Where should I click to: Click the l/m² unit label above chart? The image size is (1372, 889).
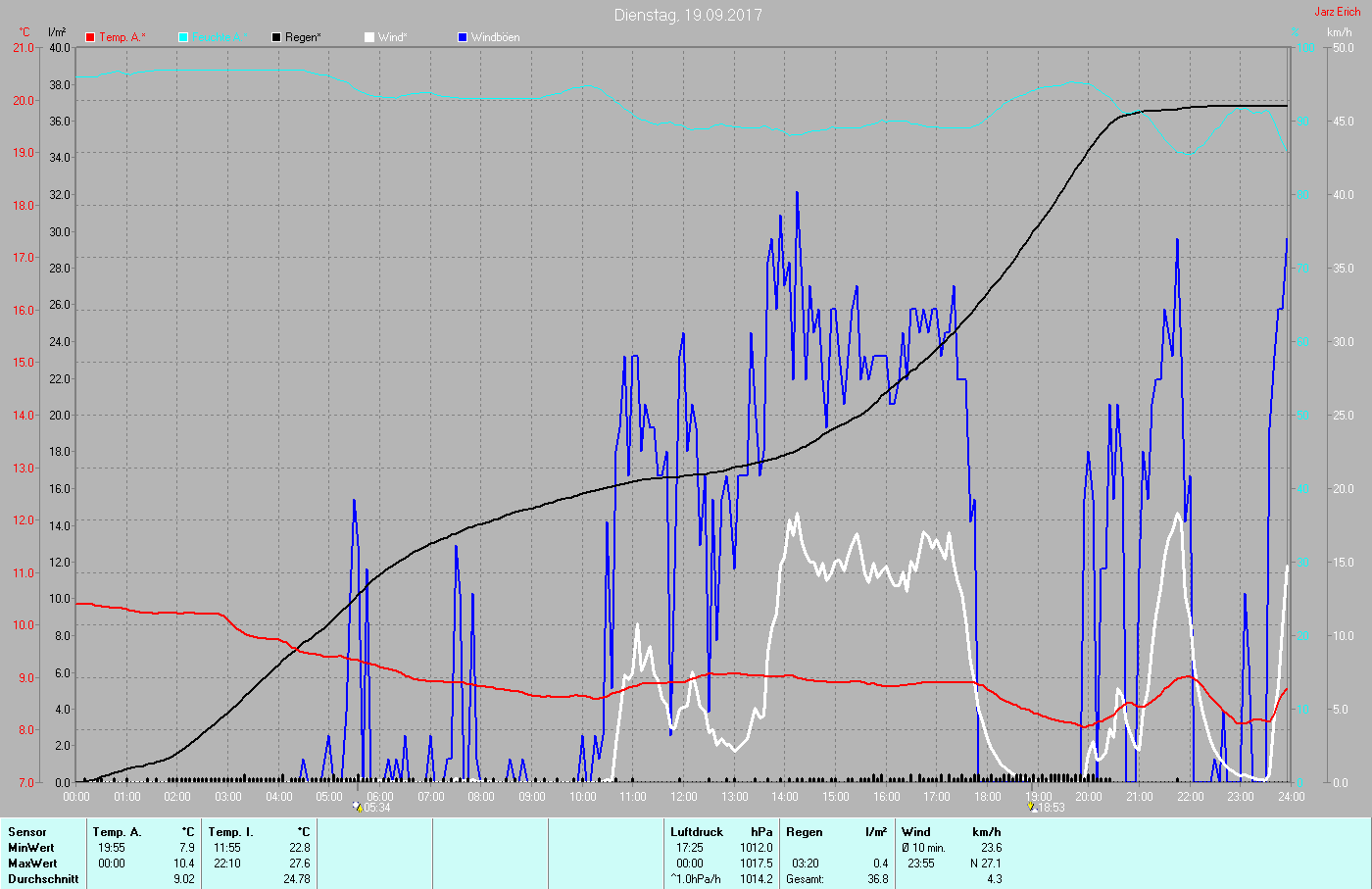[x=58, y=32]
